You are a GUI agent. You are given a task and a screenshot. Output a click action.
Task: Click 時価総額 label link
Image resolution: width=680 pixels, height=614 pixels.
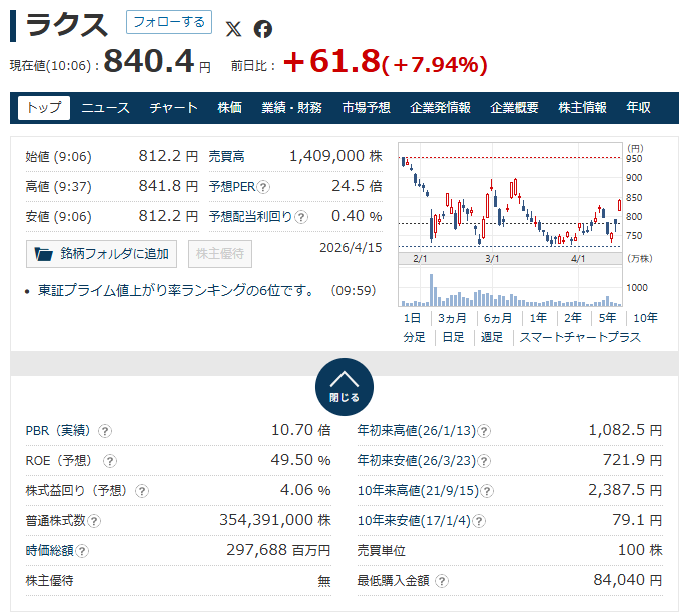click(49, 551)
